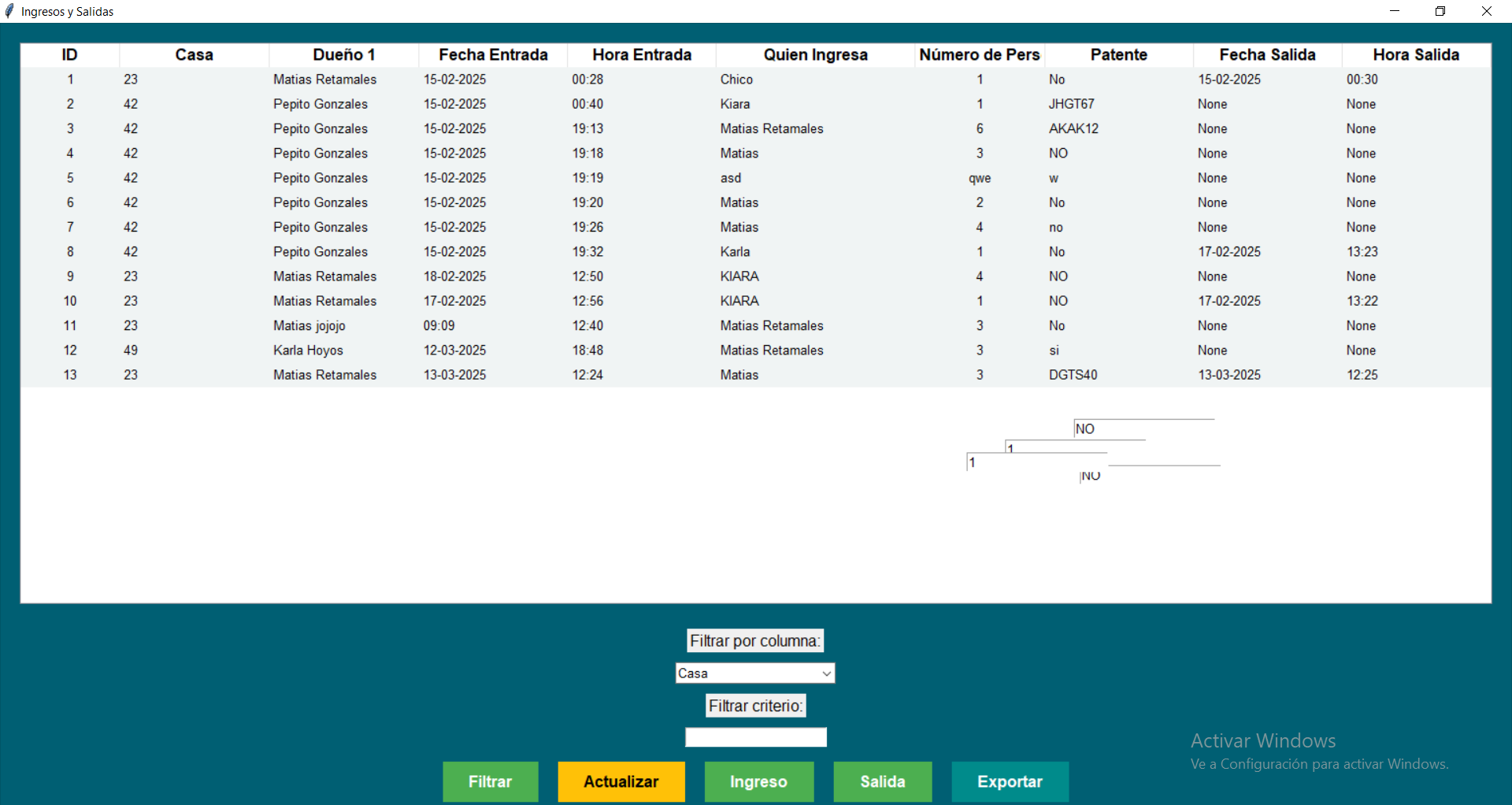This screenshot has height=805, width=1512.
Task: Click the Filtrar button
Action: click(490, 781)
